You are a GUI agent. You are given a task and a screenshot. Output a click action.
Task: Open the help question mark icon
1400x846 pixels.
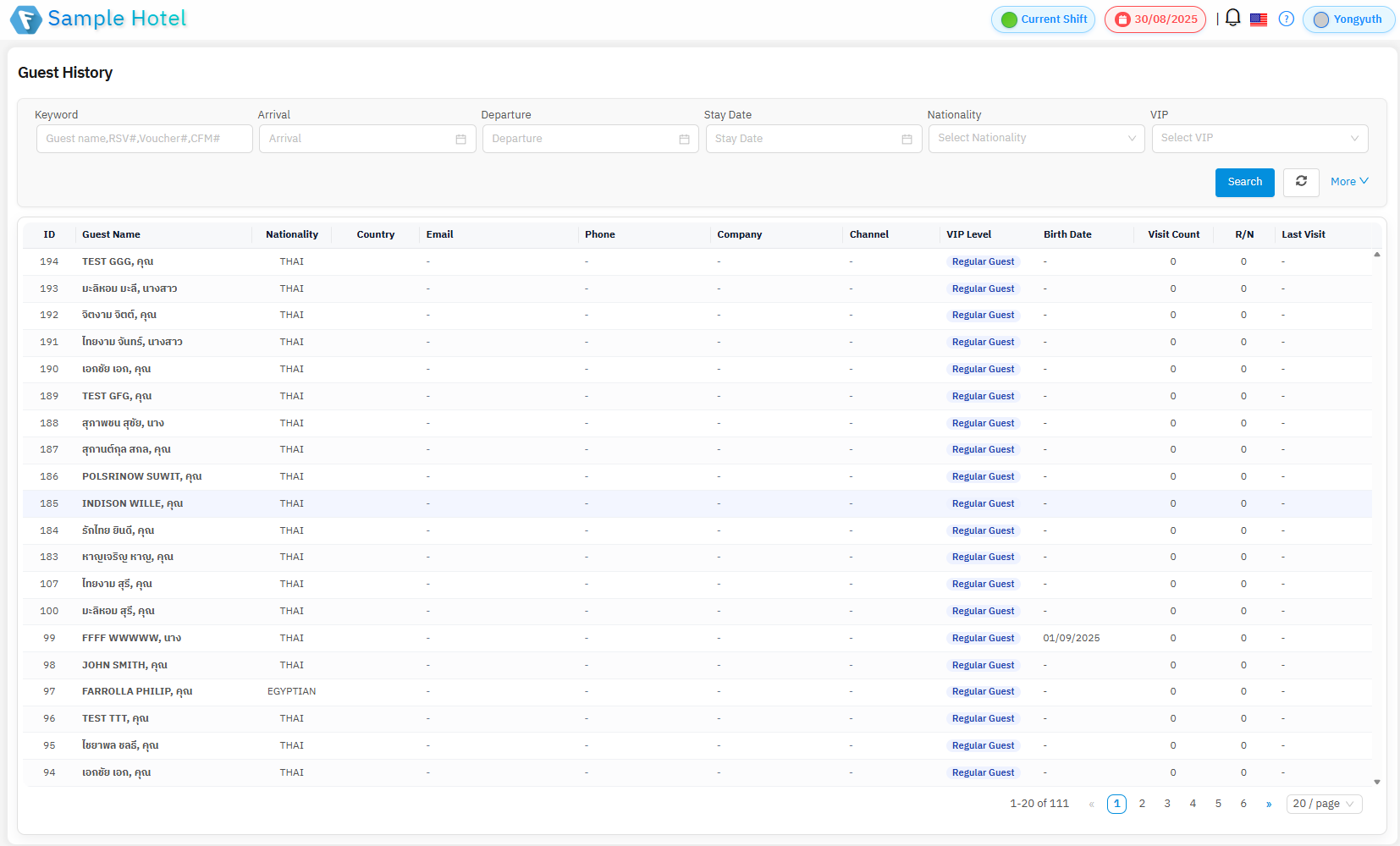(1286, 19)
